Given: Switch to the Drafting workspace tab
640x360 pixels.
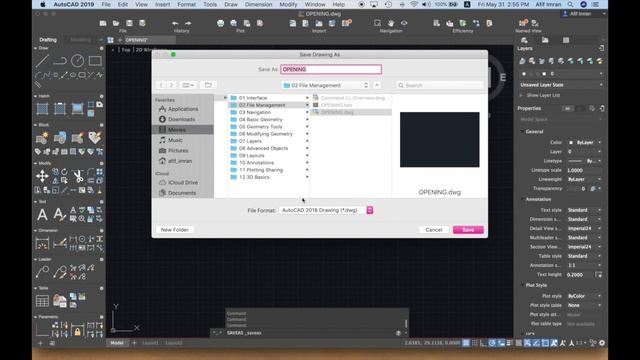Looking at the screenshot, I should pos(48,40).
